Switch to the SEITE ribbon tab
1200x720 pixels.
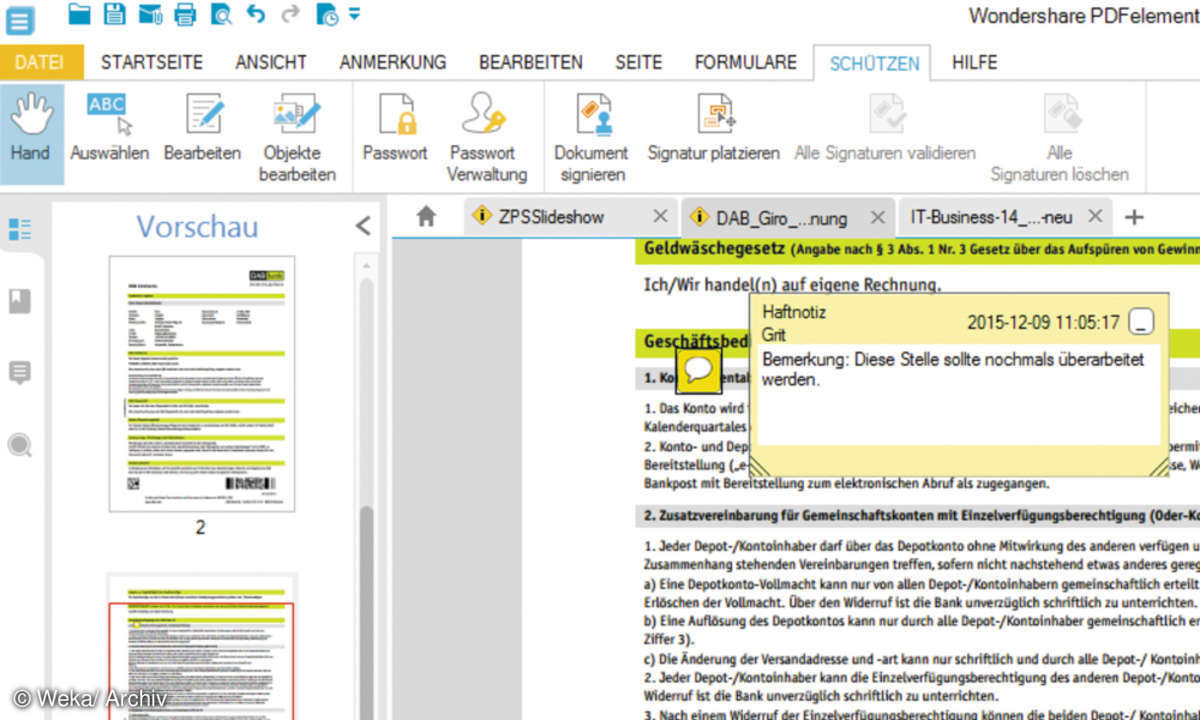[639, 62]
